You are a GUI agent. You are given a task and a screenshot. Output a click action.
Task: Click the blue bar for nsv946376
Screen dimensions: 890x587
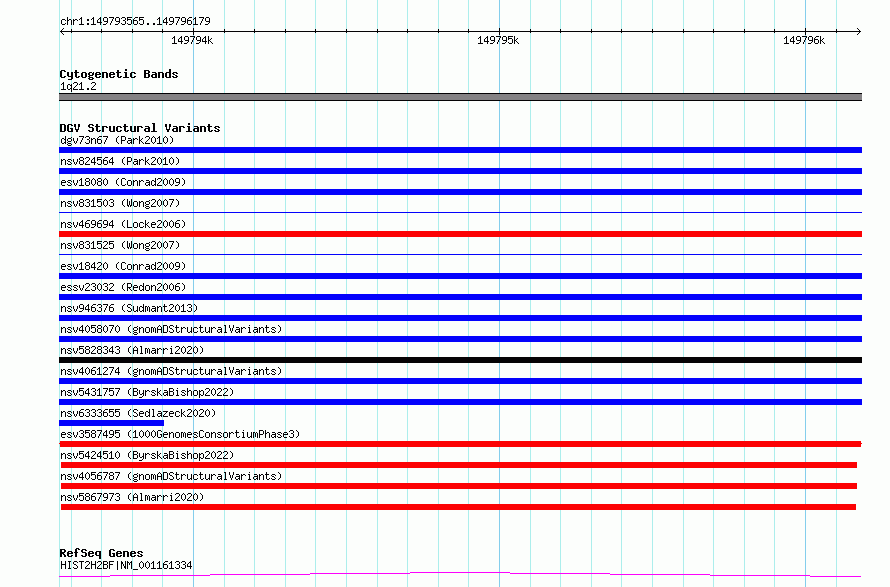[x=460, y=318]
